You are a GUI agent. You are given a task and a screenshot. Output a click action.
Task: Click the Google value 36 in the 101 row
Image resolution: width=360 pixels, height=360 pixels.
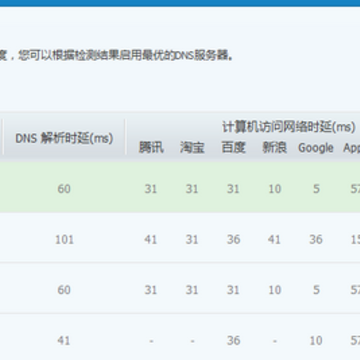[316, 239]
